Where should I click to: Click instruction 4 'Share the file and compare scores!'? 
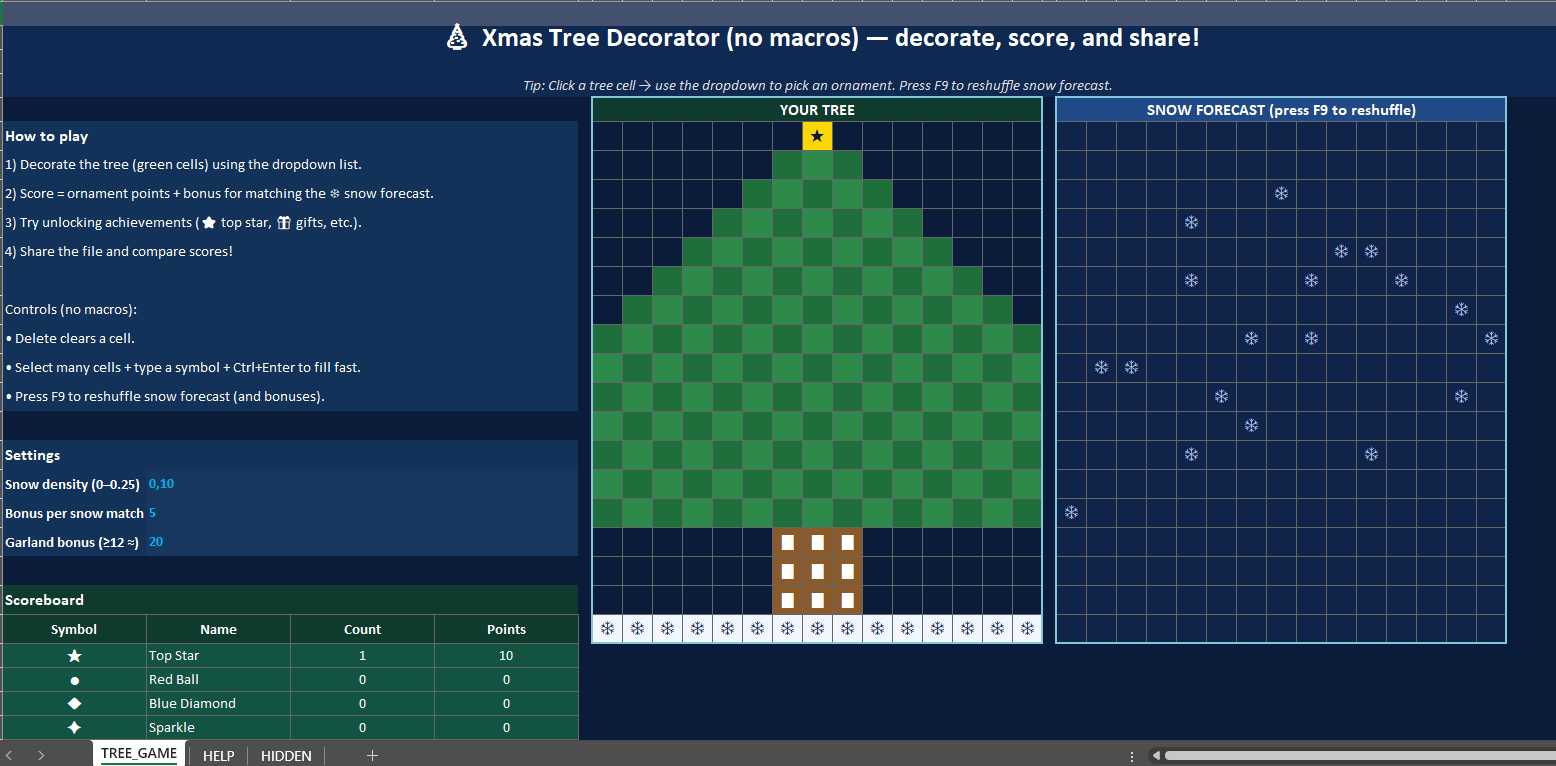[119, 252]
